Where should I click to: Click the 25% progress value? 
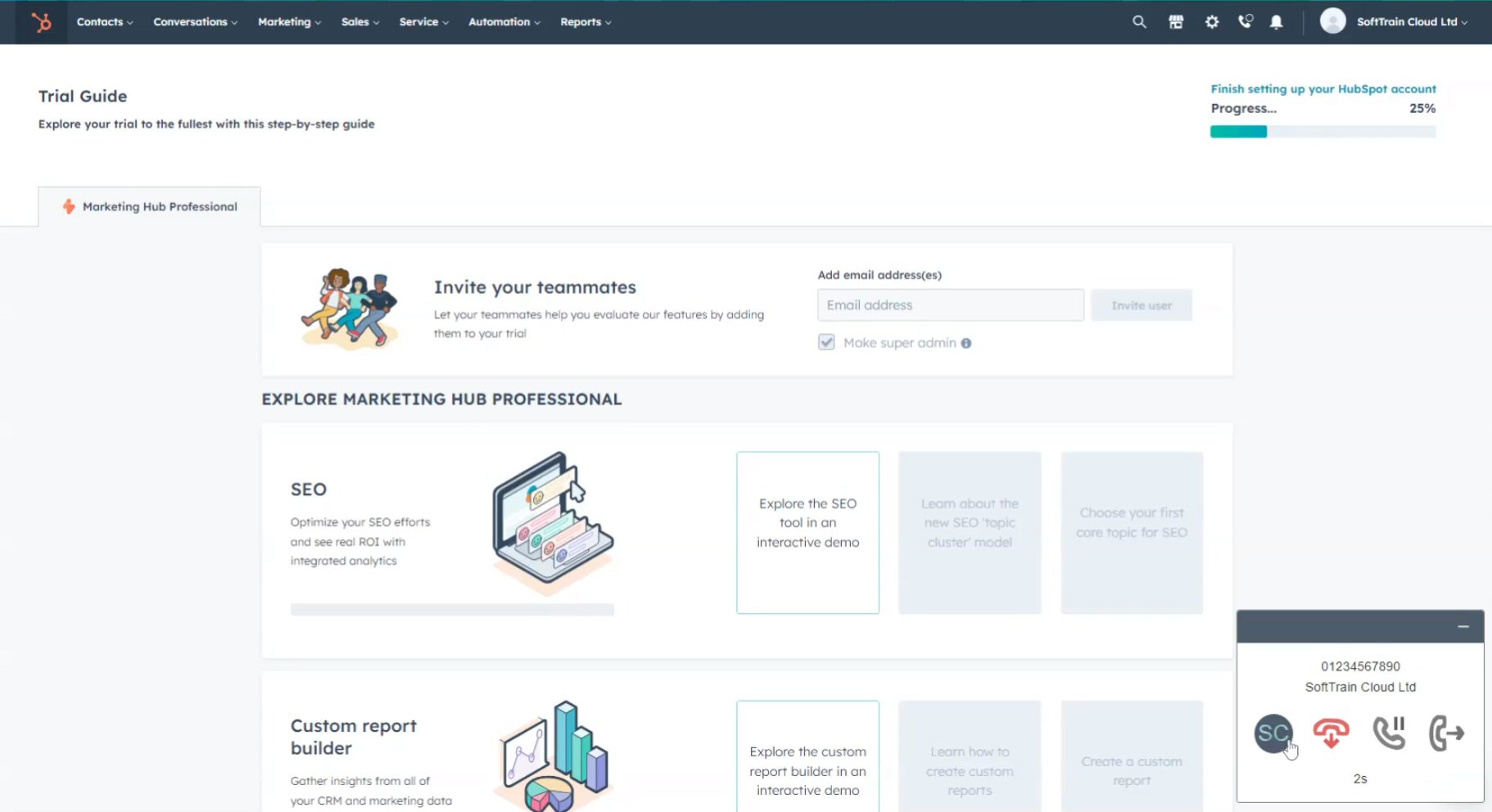1422,108
